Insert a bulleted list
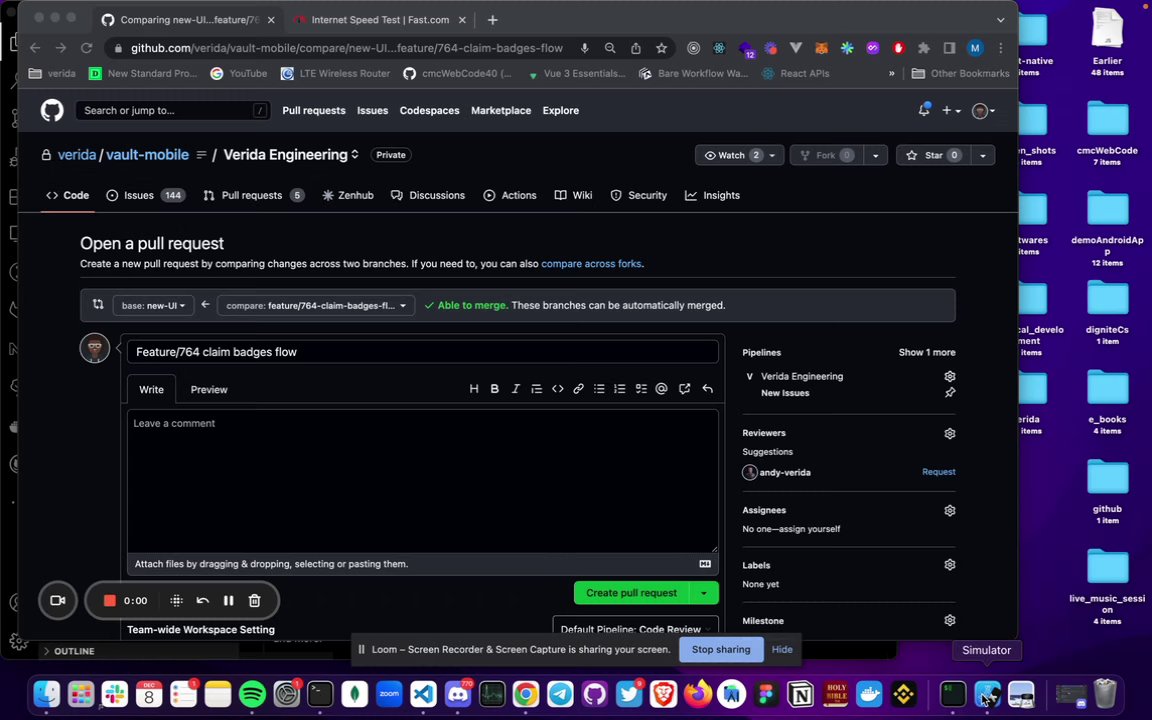1152x720 pixels. [x=600, y=389]
